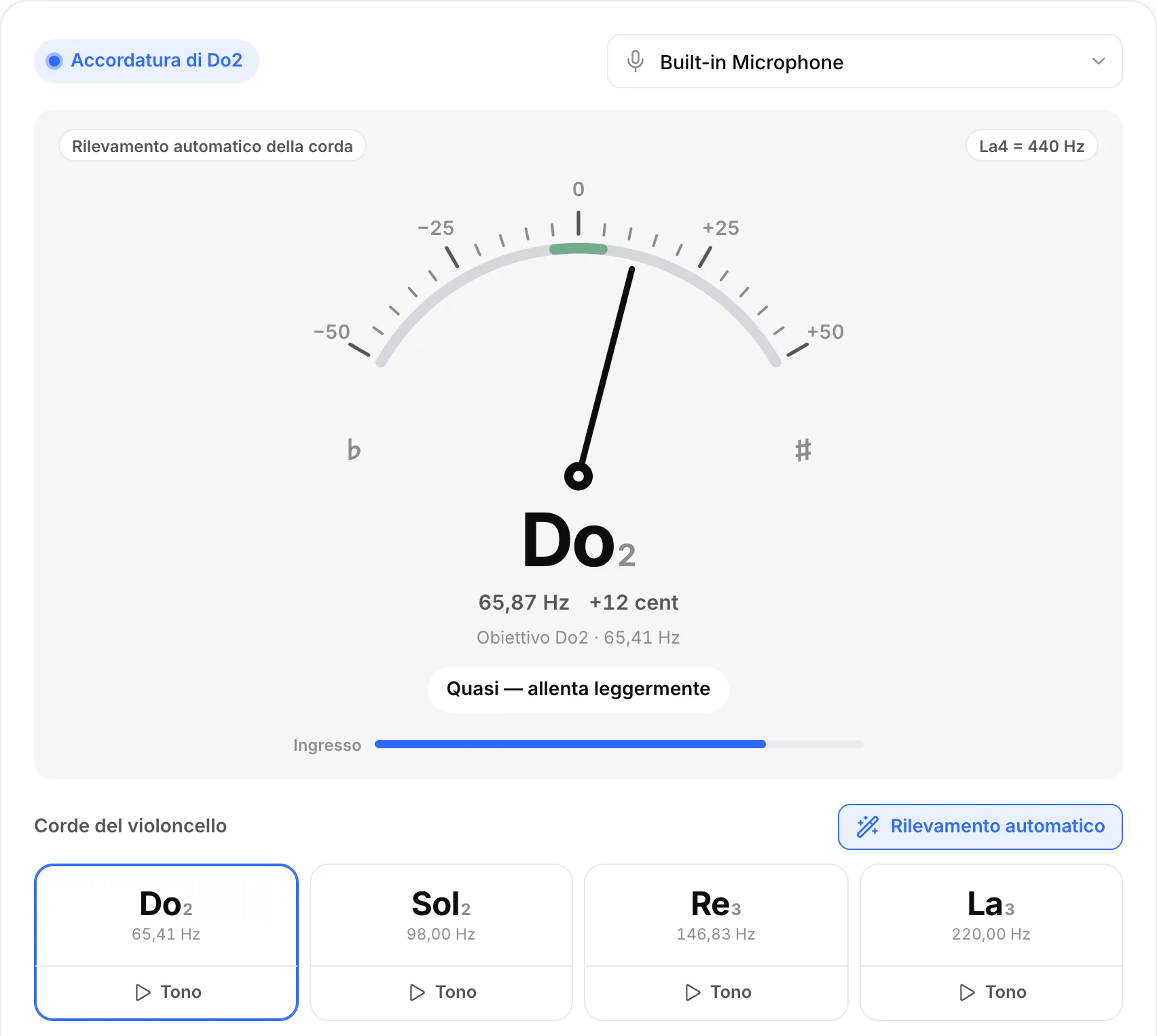
Task: Click the sharp symbol on the gauge
Action: click(803, 449)
